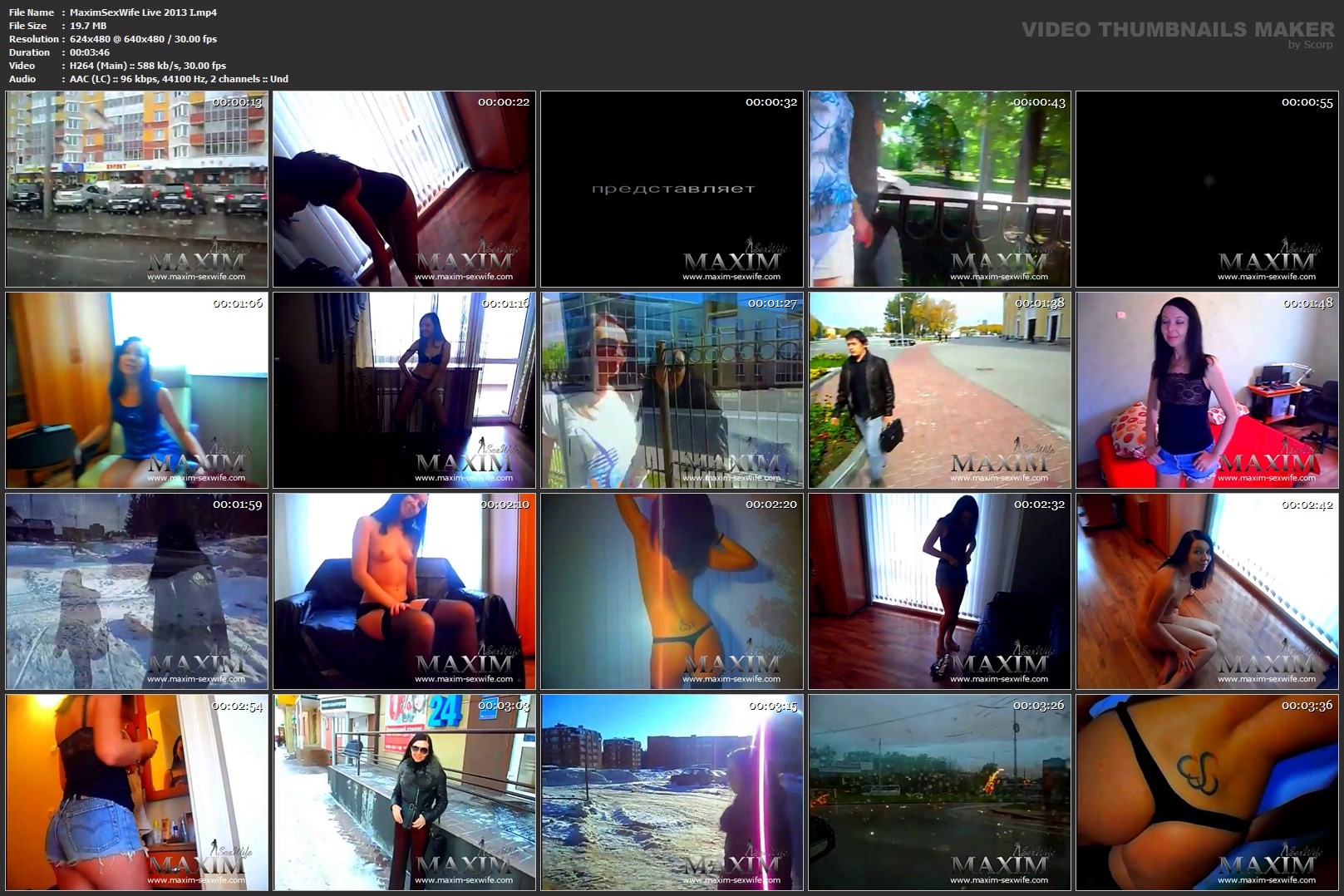
Task: Click the snowy scene thumbnail at 00:01:59
Action: pyautogui.click(x=136, y=591)
